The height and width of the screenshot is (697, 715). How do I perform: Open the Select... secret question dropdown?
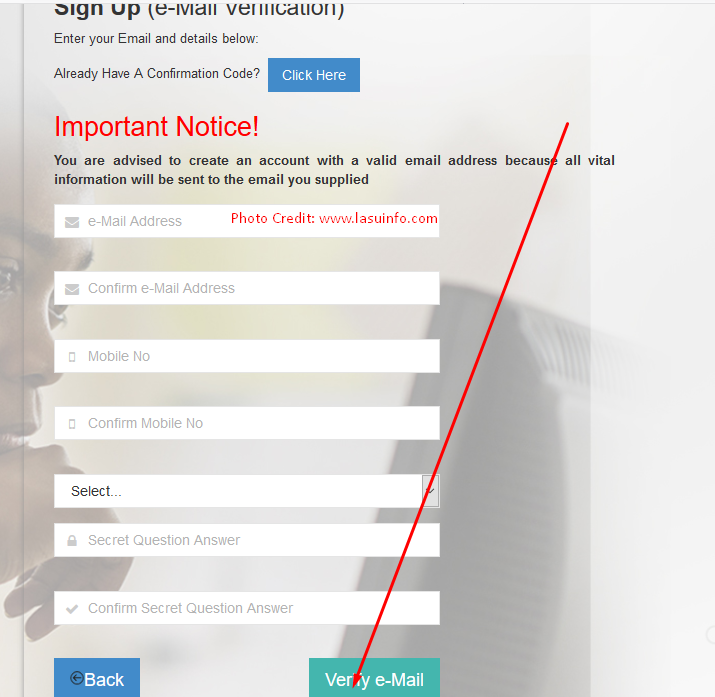(x=247, y=491)
